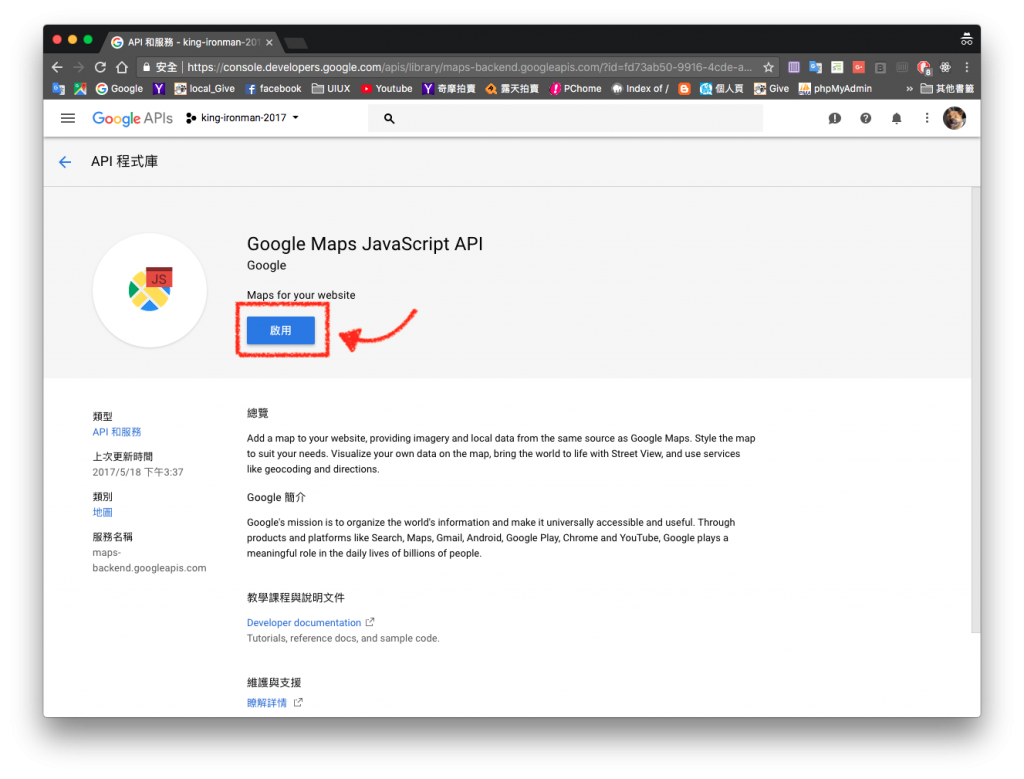This screenshot has width=1024, height=779.
Task: Open the local_Give bookmark
Action: tap(204, 89)
